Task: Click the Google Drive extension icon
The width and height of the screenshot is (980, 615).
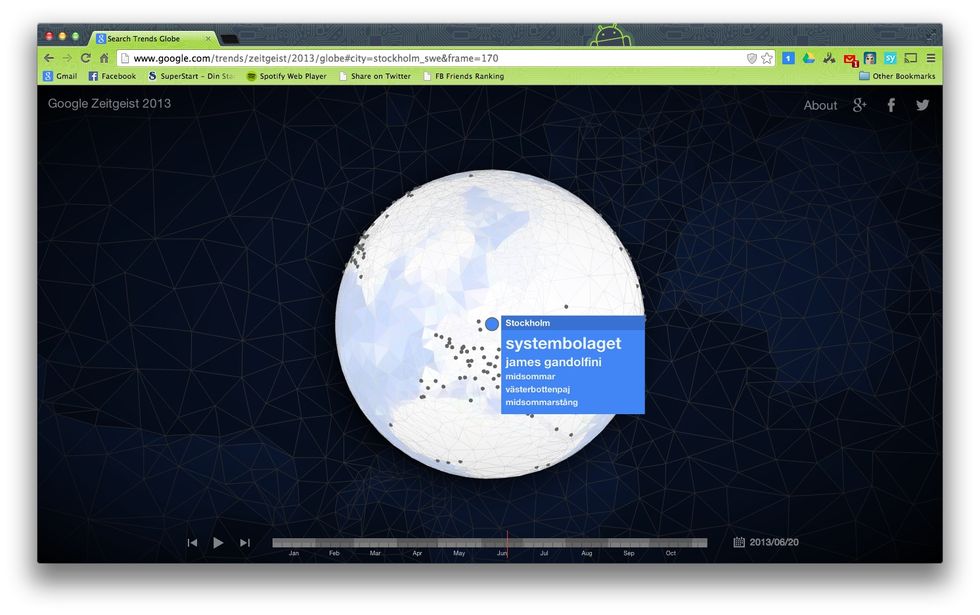Action: click(808, 58)
